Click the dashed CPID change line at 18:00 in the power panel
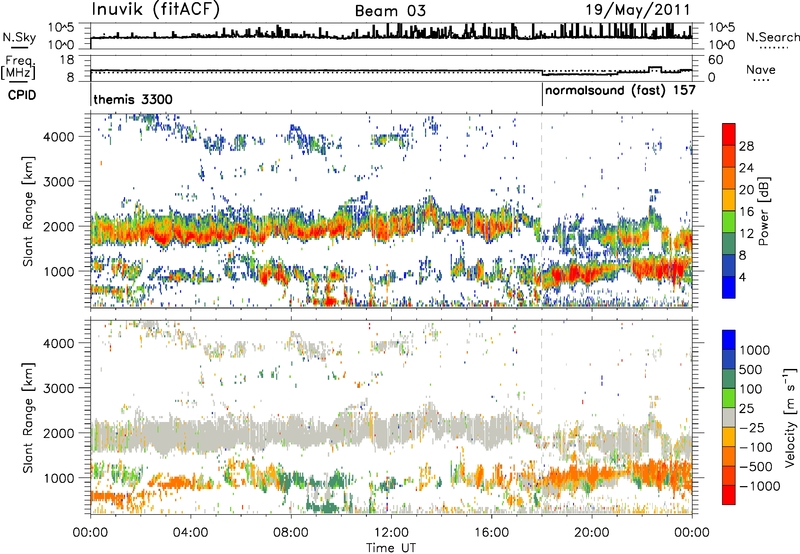800x554 pixels. pyautogui.click(x=542, y=210)
